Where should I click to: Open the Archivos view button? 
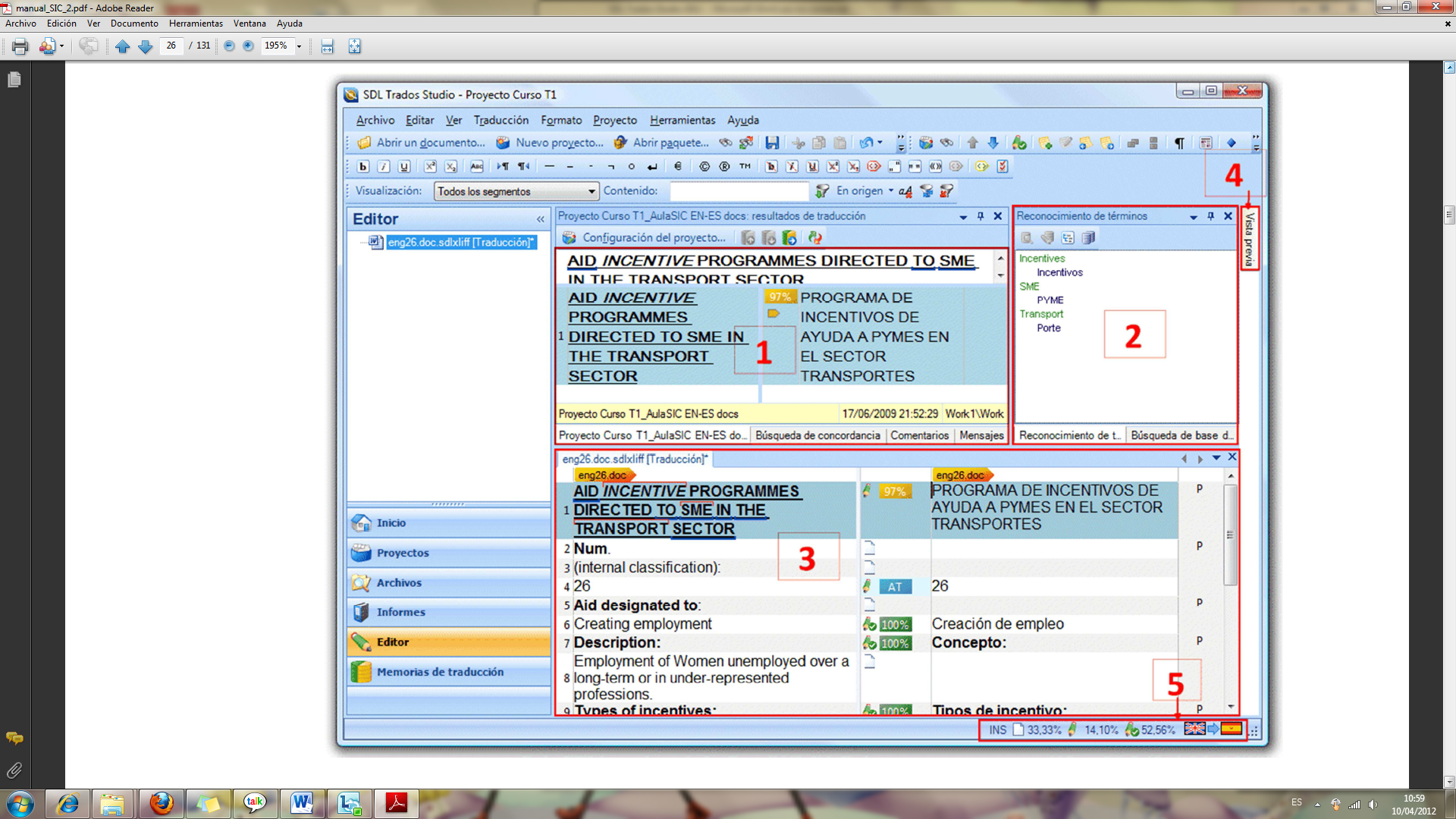[449, 582]
